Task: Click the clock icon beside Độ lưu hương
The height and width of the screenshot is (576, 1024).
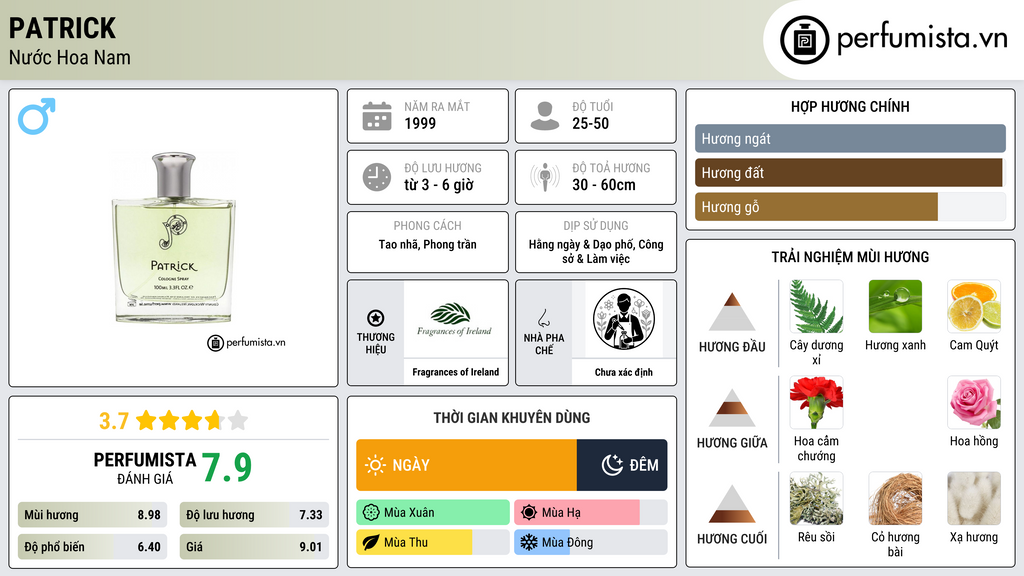Action: tap(377, 177)
